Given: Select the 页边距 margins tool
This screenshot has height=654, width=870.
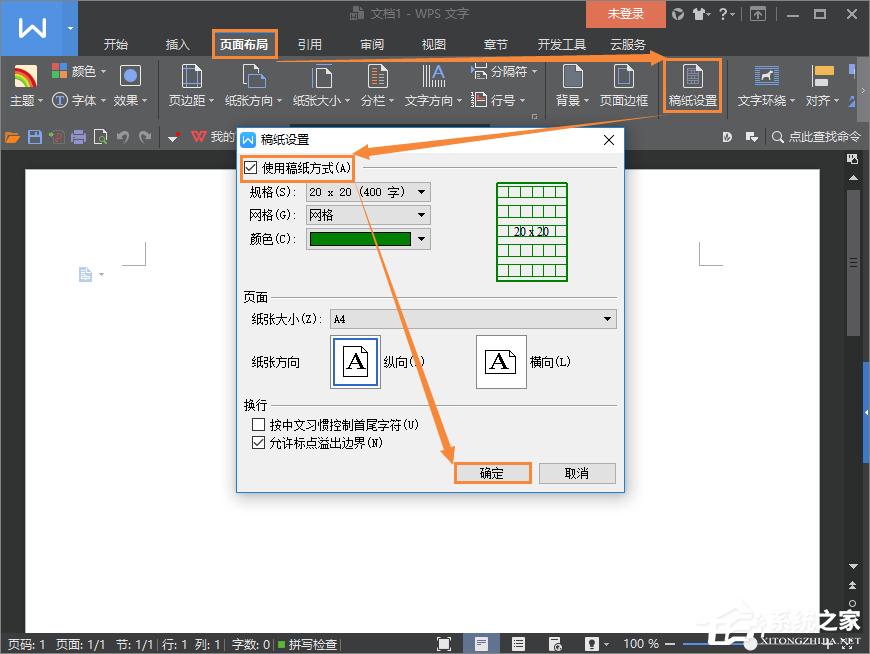Looking at the screenshot, I should [x=189, y=84].
